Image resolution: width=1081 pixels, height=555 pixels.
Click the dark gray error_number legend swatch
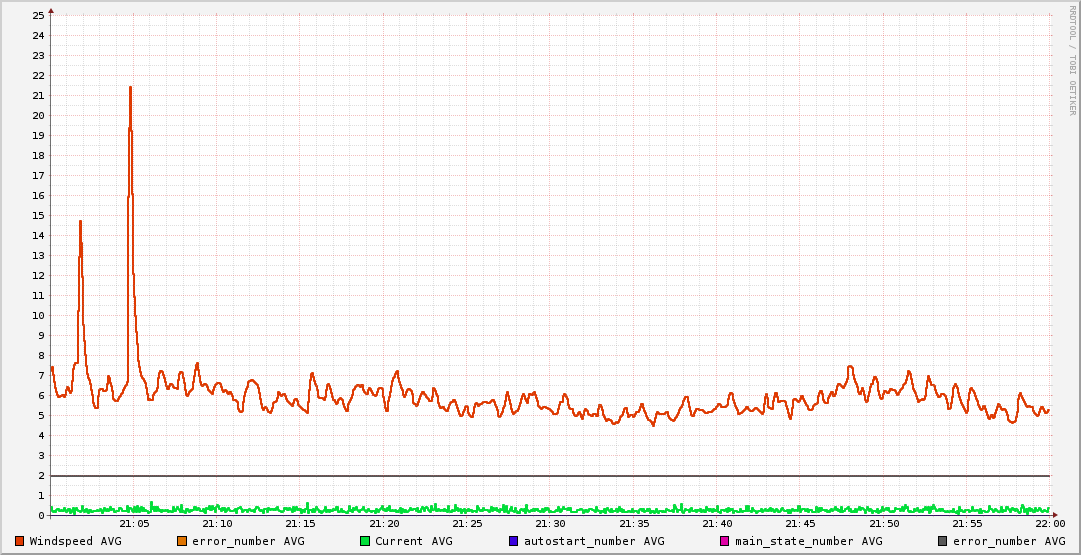click(943, 541)
